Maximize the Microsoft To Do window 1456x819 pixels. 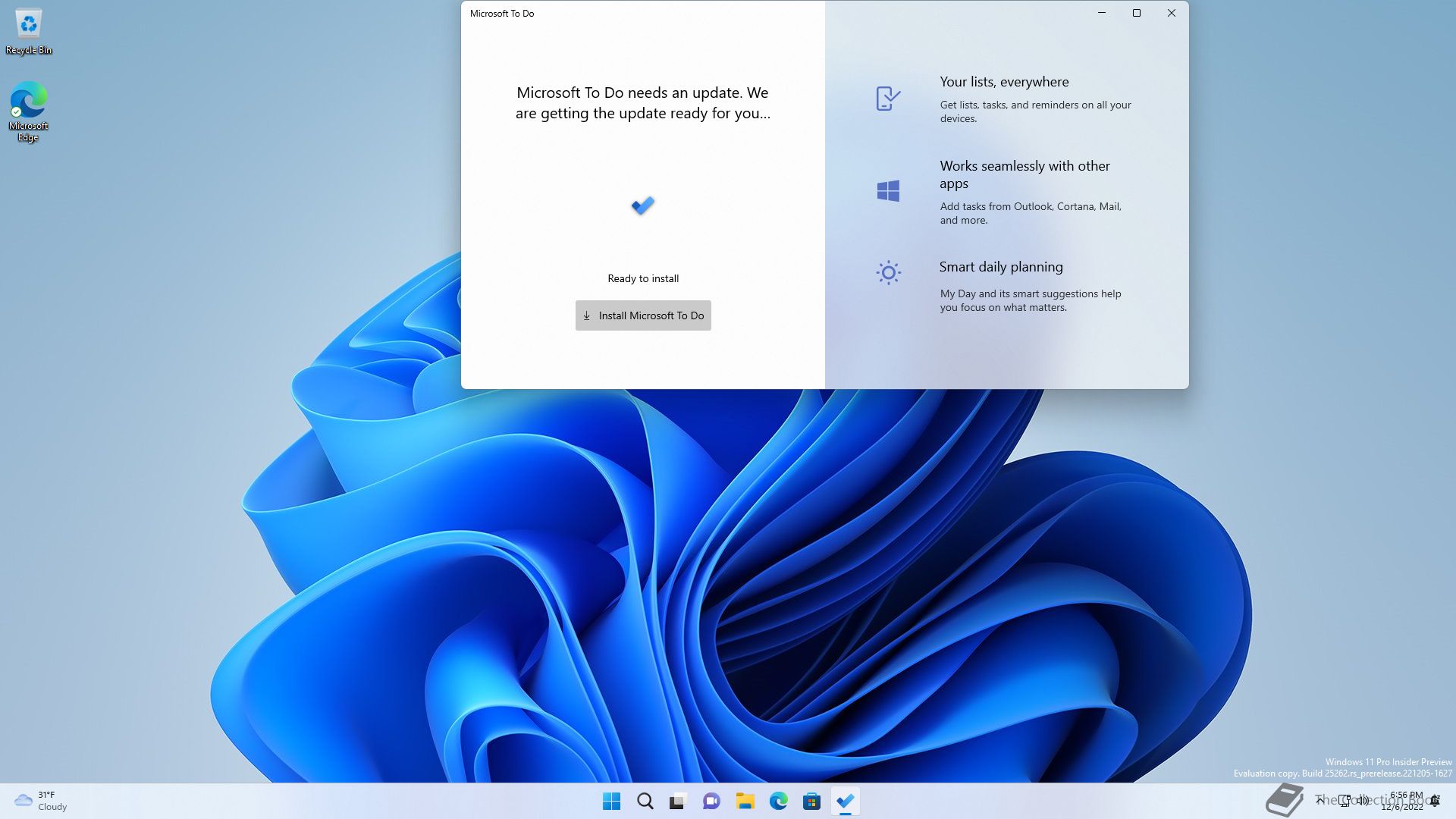(x=1136, y=13)
